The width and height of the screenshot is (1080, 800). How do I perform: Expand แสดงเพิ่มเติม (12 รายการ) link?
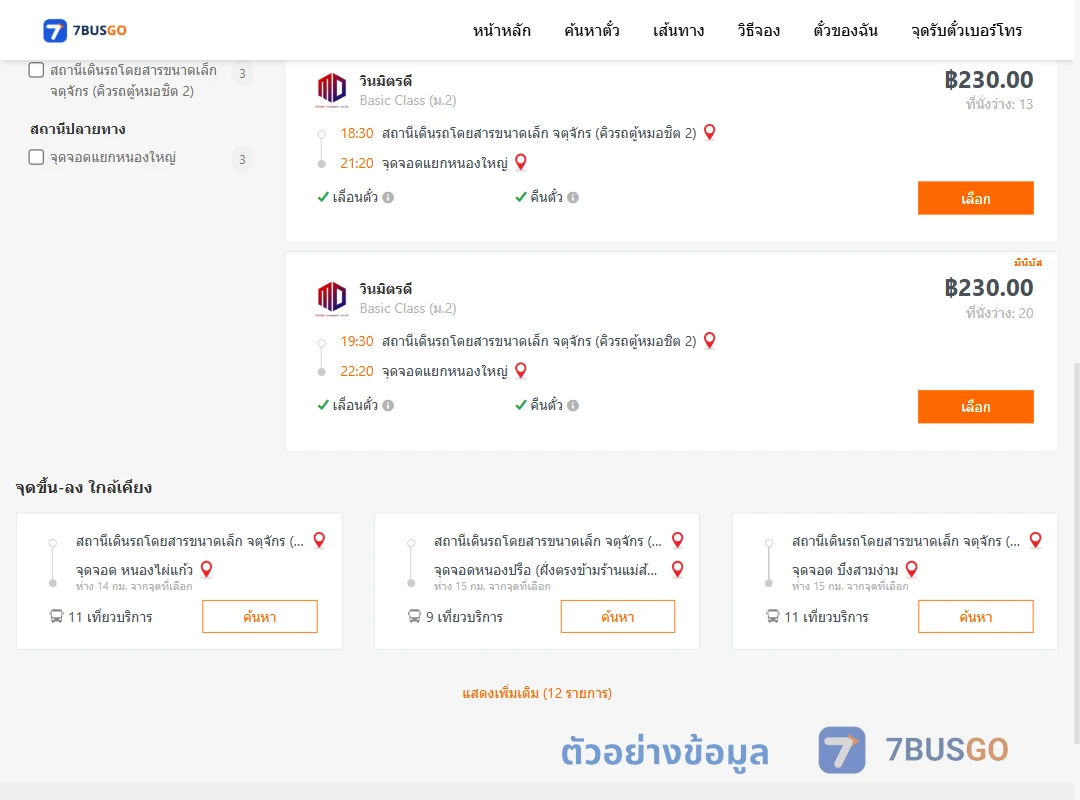537,693
